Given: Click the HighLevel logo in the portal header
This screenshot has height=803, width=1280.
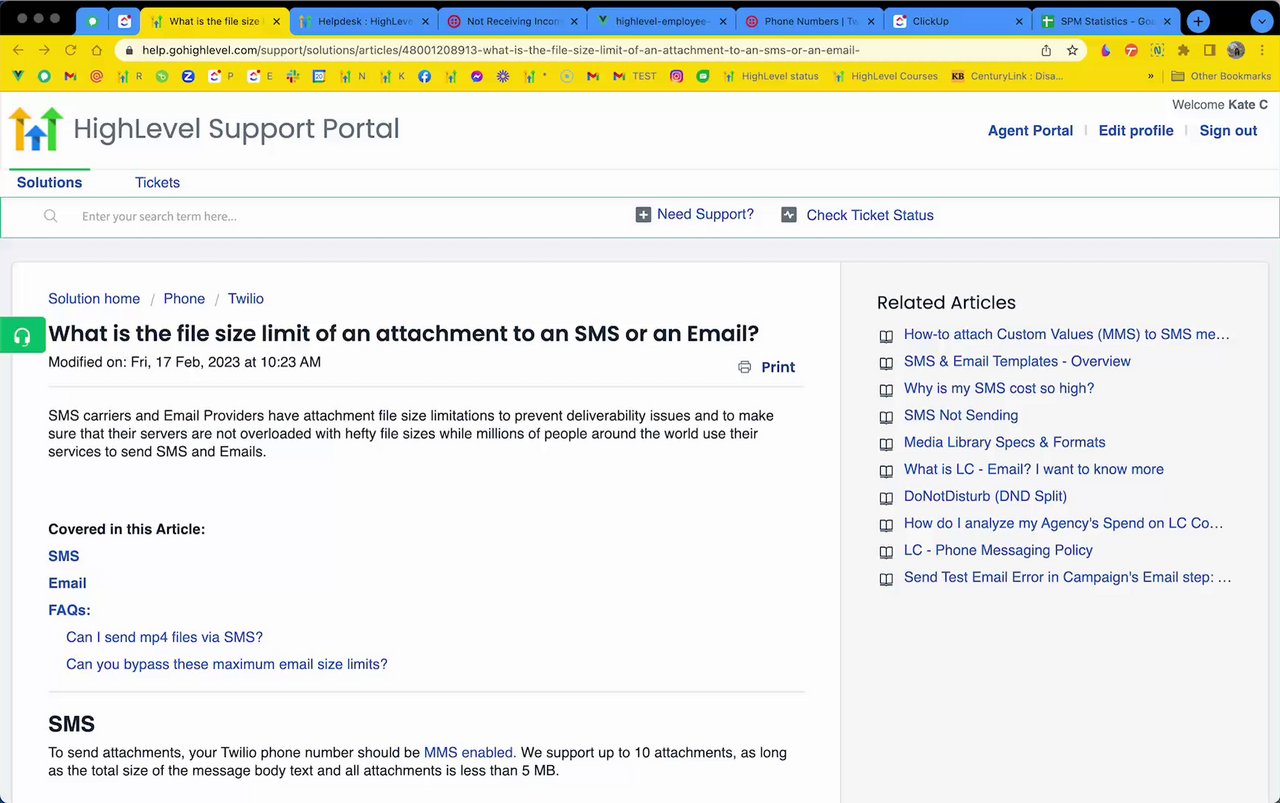Looking at the screenshot, I should (36, 129).
